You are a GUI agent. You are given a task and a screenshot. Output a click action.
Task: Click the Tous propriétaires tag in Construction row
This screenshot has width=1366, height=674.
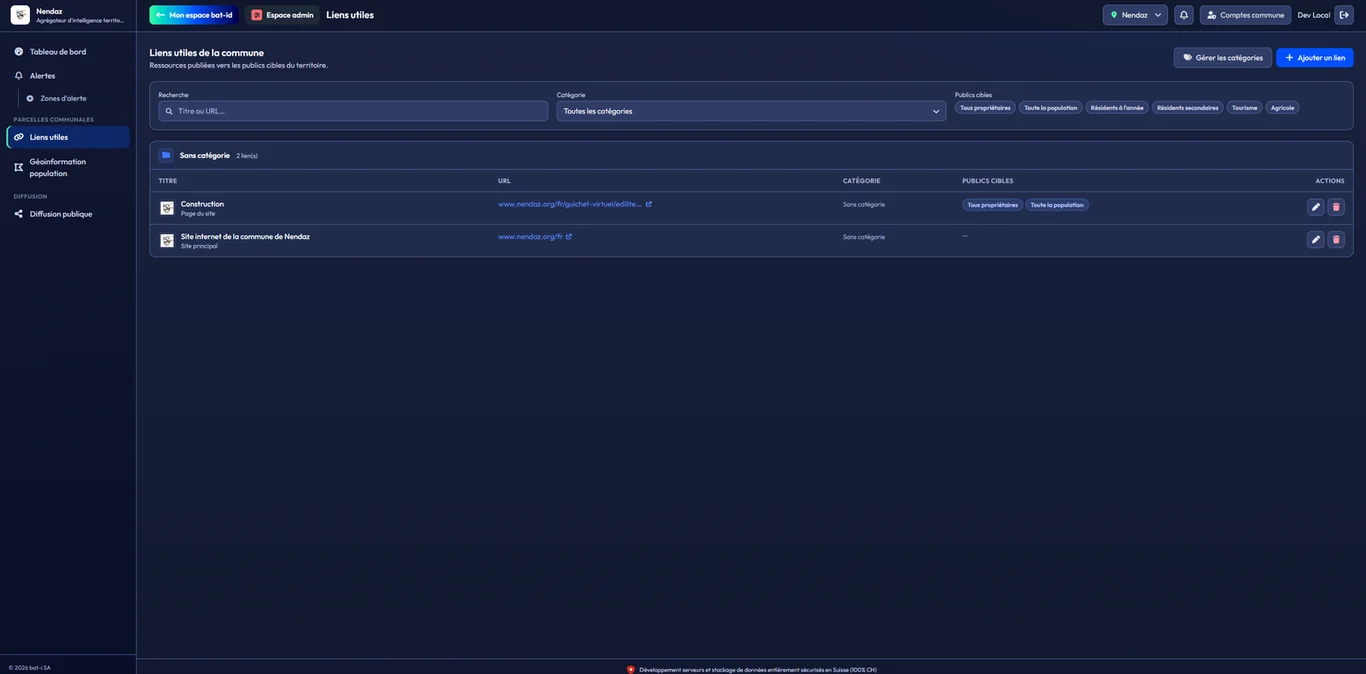pos(992,205)
